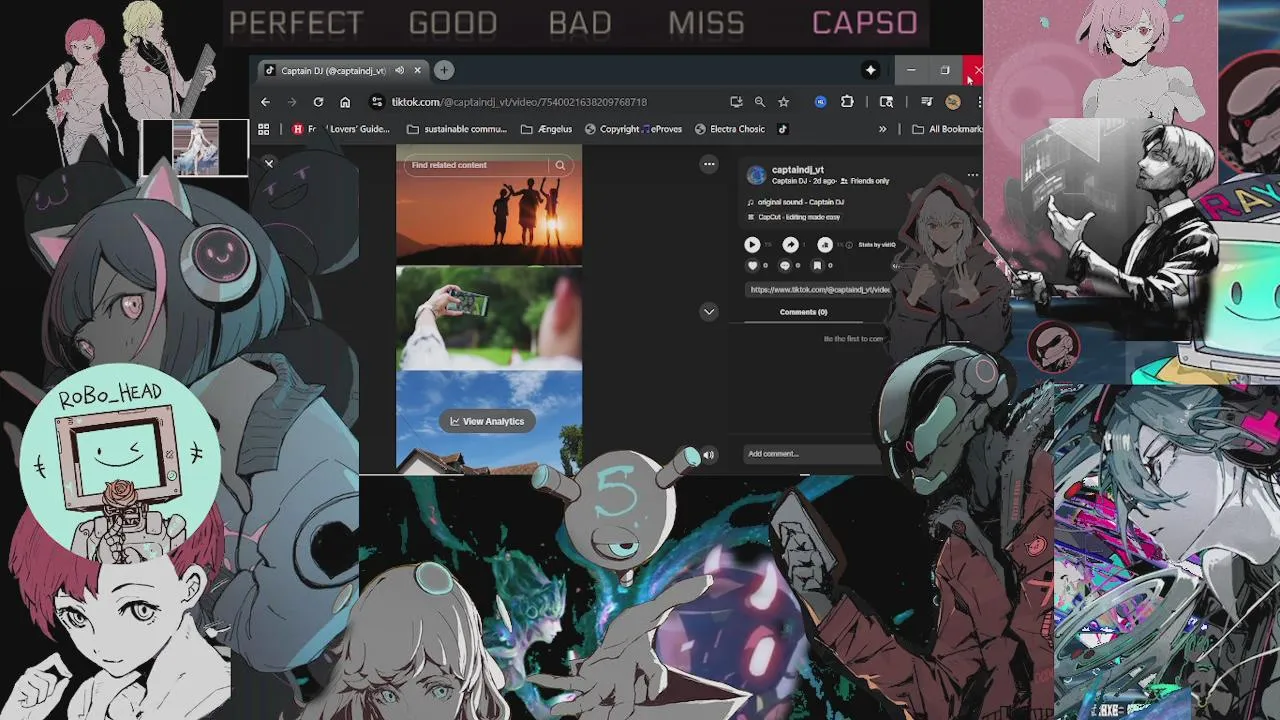Image resolution: width=1280 pixels, height=720 pixels.
Task: Click the Stats by vidIQ label
Action: coord(877,244)
